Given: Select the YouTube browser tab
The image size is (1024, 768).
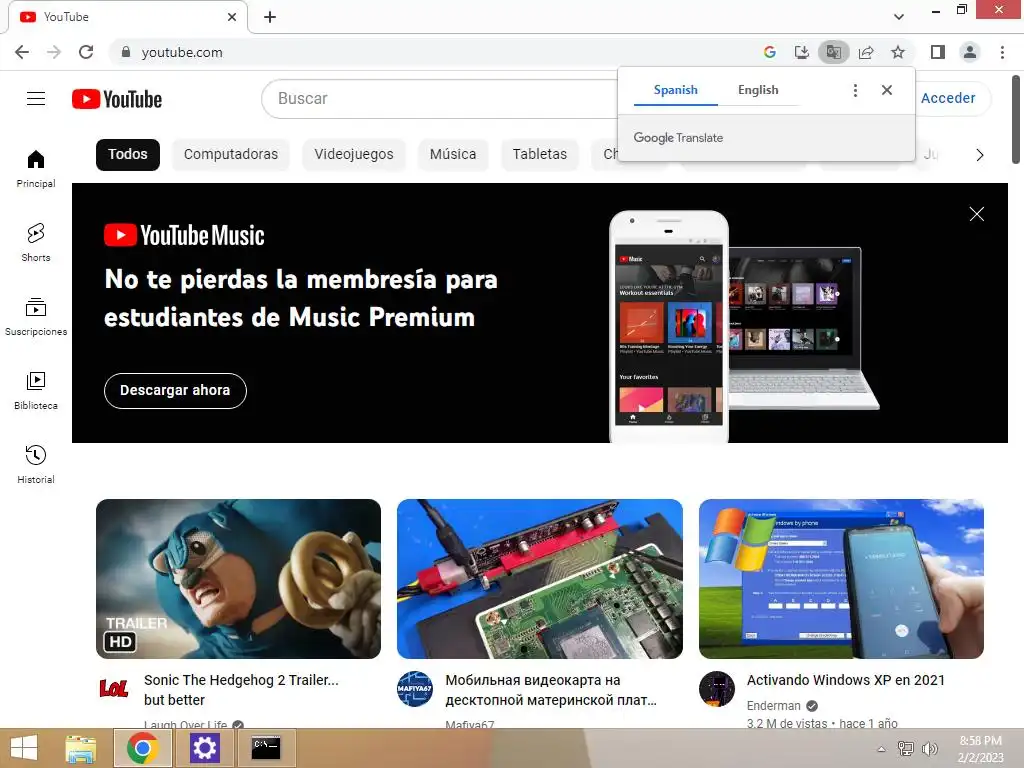Looking at the screenshot, I should [x=127, y=17].
